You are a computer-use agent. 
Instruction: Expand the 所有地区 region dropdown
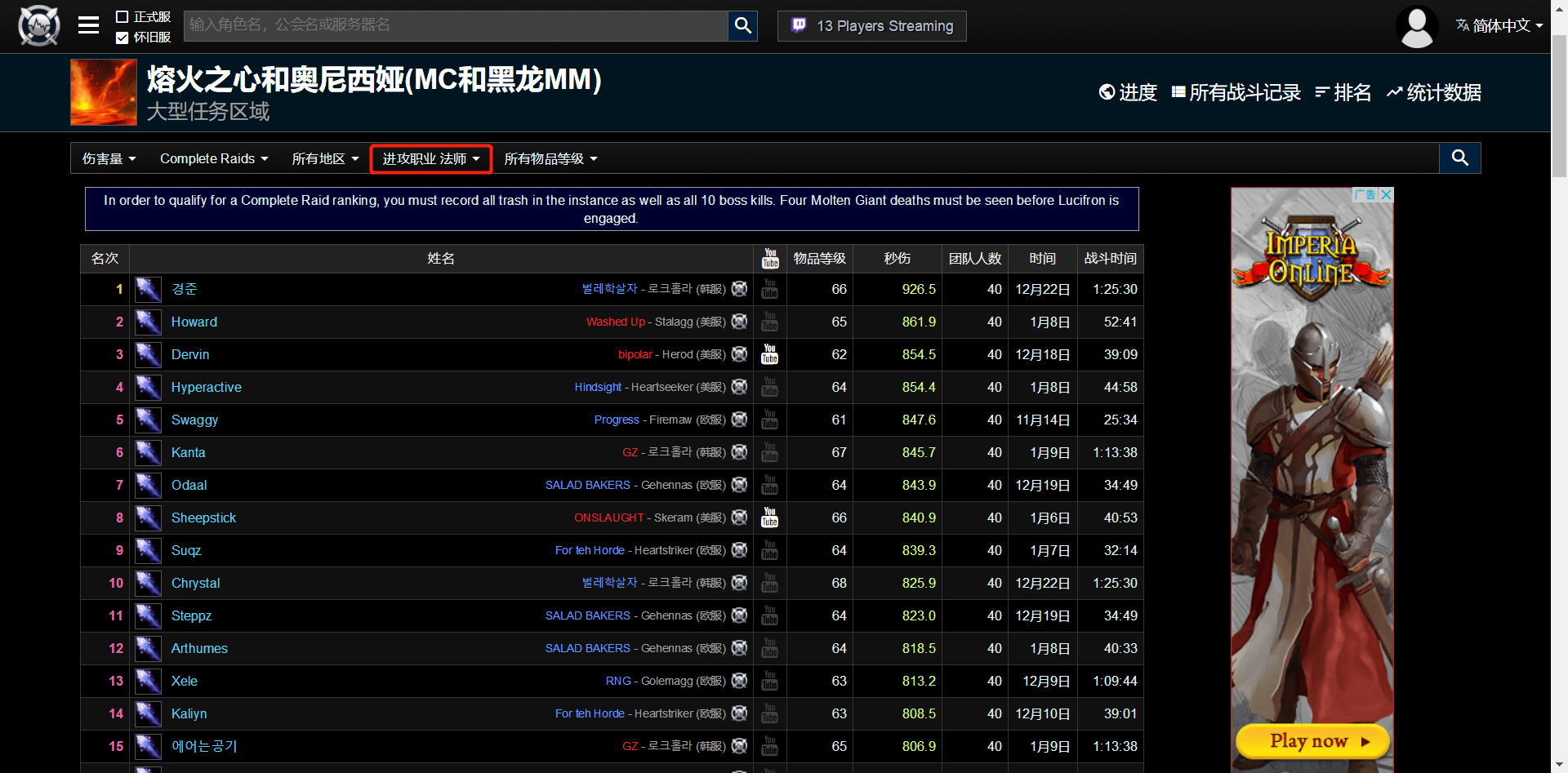(325, 158)
